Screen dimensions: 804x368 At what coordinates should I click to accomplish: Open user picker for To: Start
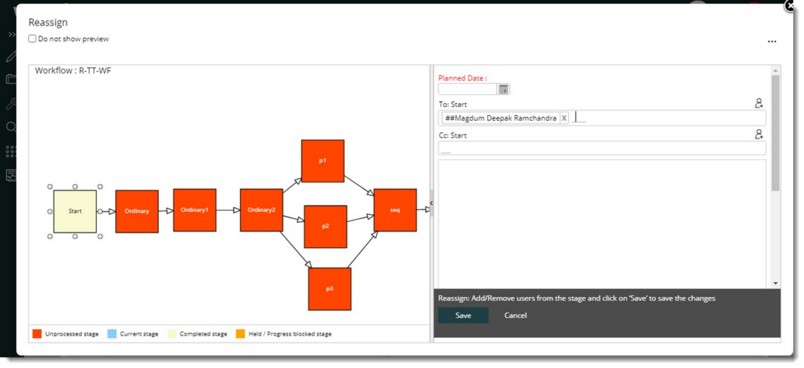(759, 104)
